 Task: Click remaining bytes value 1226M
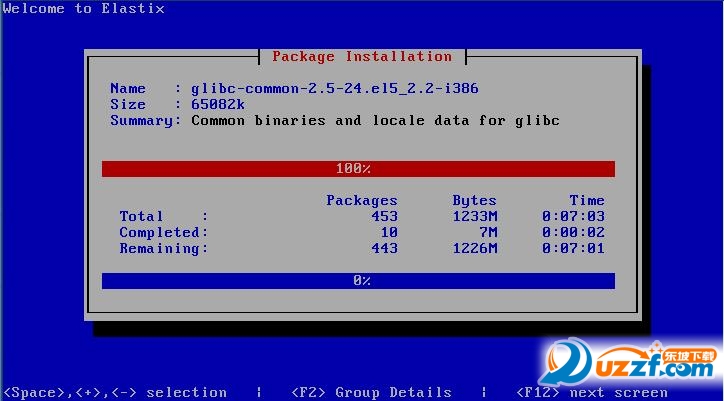click(x=474, y=249)
